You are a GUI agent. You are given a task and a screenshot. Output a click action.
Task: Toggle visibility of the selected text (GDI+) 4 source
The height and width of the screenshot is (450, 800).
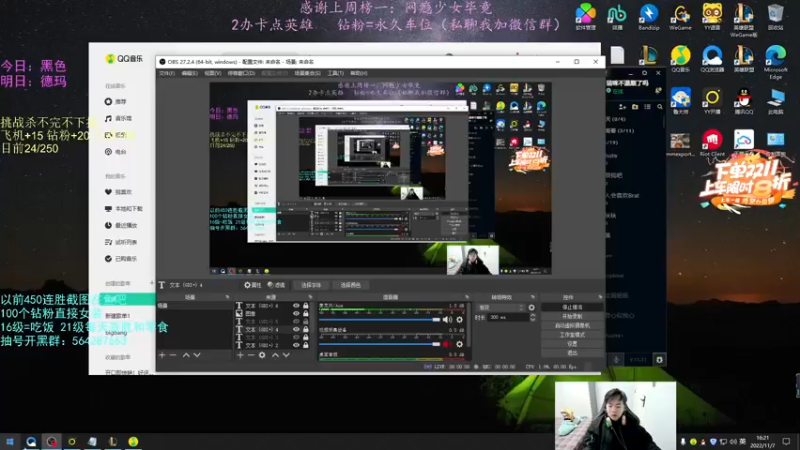[296, 330]
